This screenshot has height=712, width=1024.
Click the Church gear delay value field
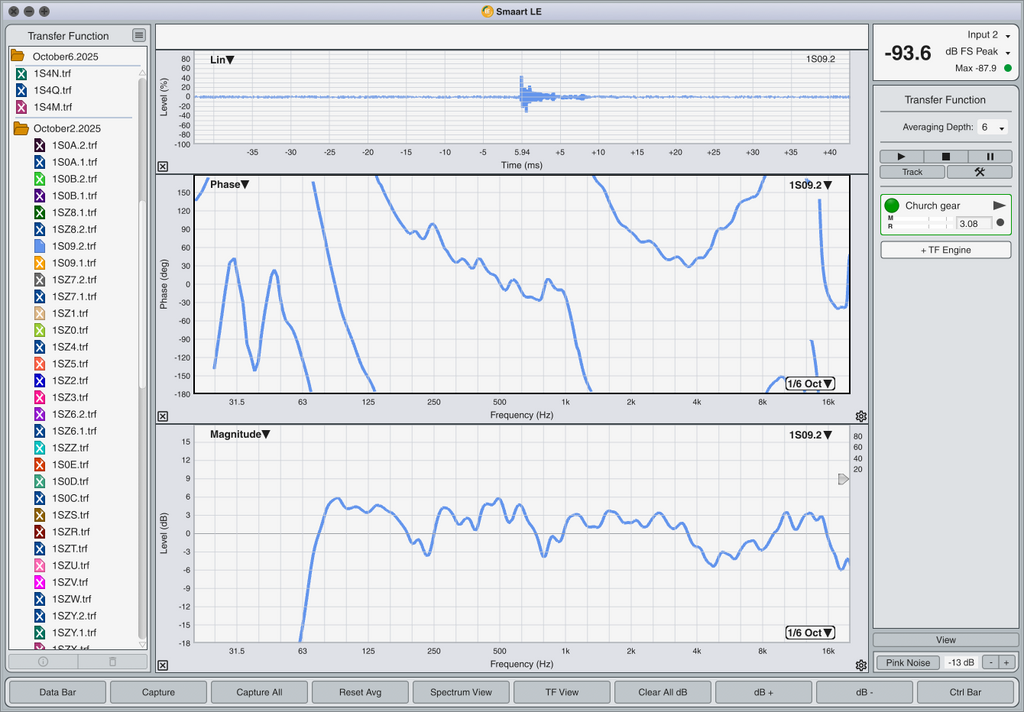tap(966, 223)
